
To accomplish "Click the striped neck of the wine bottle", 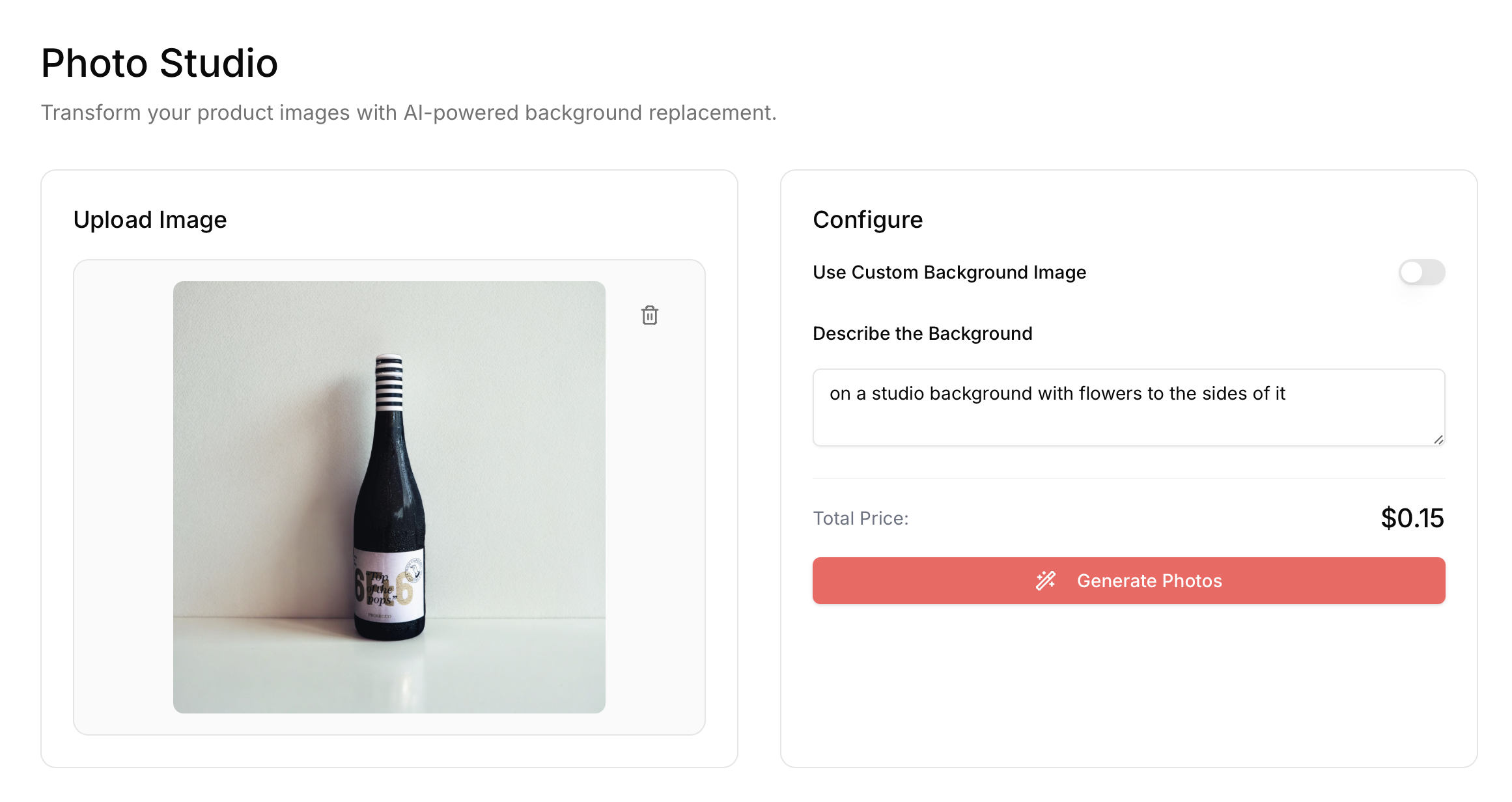I will (389, 383).
